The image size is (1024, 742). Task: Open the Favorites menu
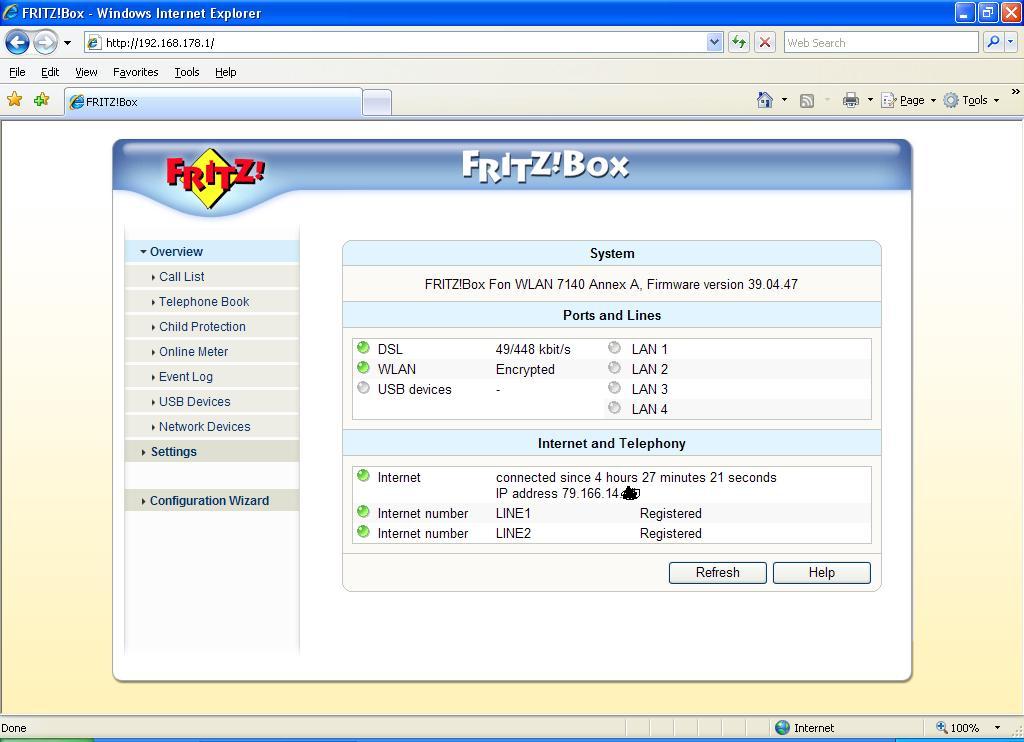[x=135, y=72]
